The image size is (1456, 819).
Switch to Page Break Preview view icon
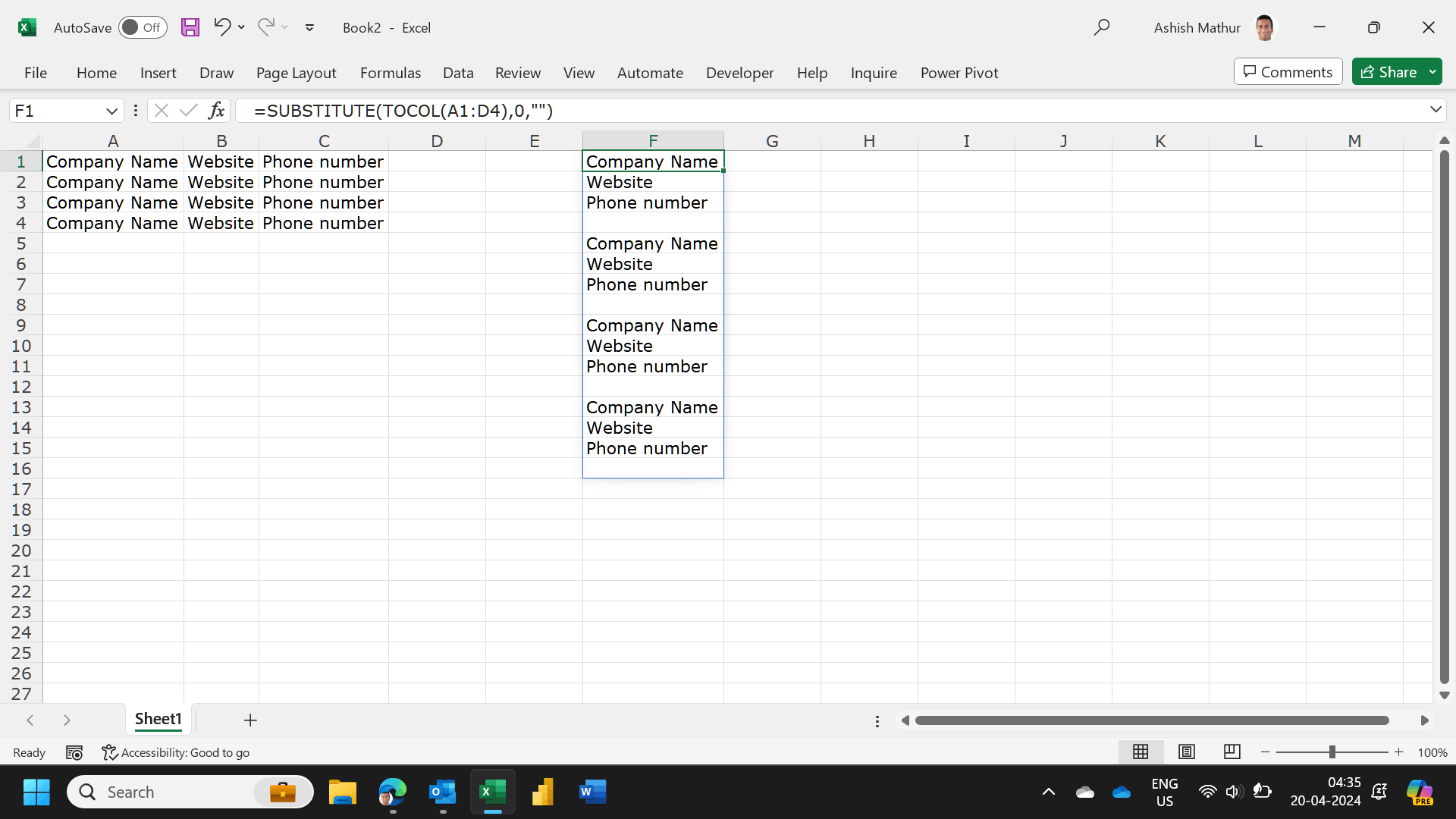click(x=1232, y=752)
